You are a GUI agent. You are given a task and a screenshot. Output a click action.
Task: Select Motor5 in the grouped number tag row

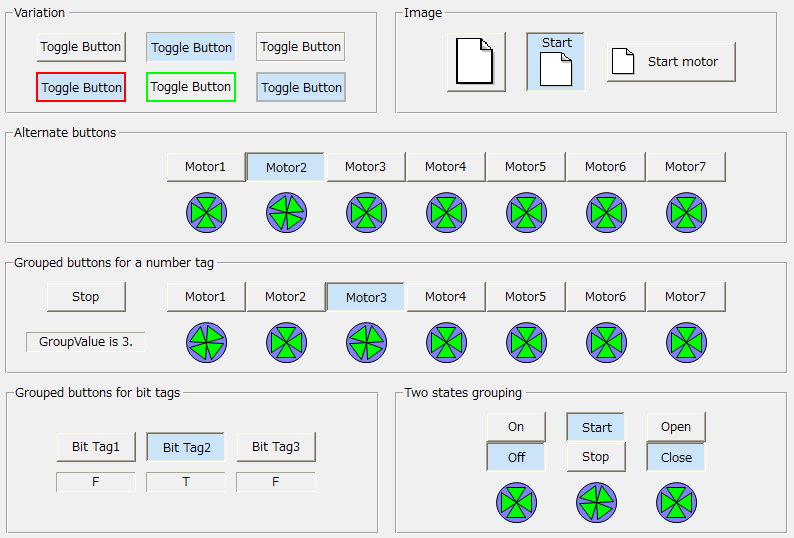pos(525,297)
